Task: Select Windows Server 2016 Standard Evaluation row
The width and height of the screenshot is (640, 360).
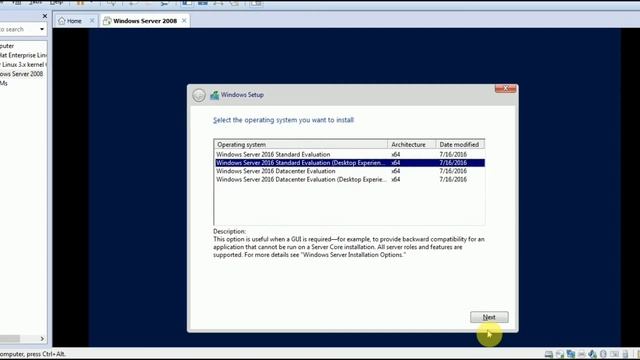Action: [350, 154]
